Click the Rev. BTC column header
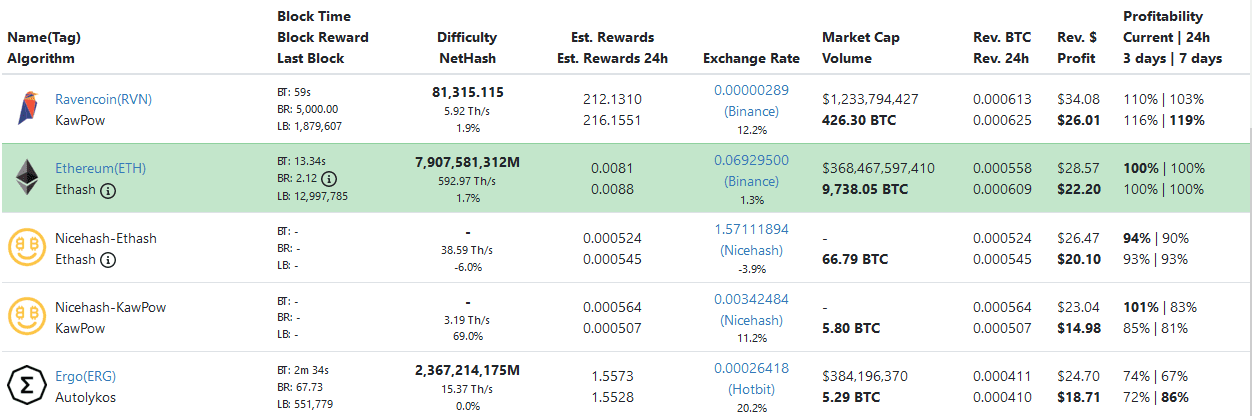Viewport: 1252px width, 416px height. (x=1001, y=48)
